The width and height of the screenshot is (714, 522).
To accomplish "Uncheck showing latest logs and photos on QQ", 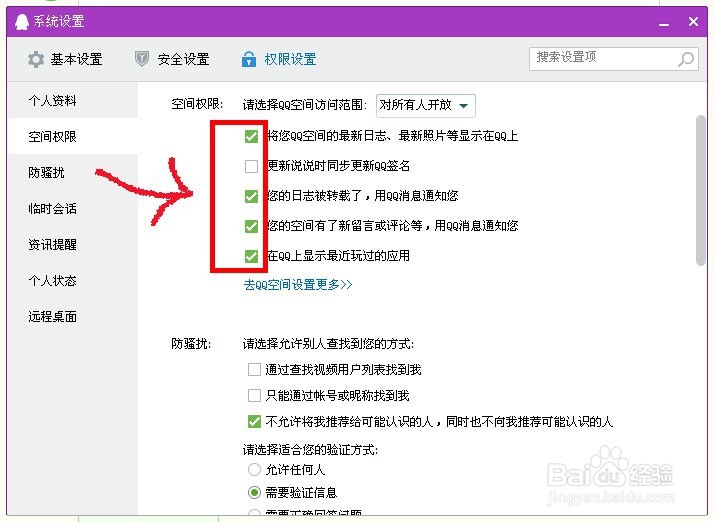I will (251, 136).
